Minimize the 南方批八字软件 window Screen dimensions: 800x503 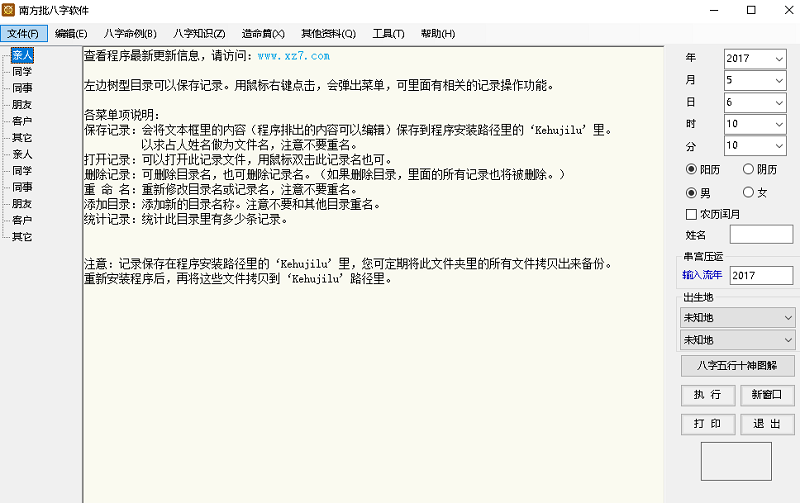coord(714,10)
